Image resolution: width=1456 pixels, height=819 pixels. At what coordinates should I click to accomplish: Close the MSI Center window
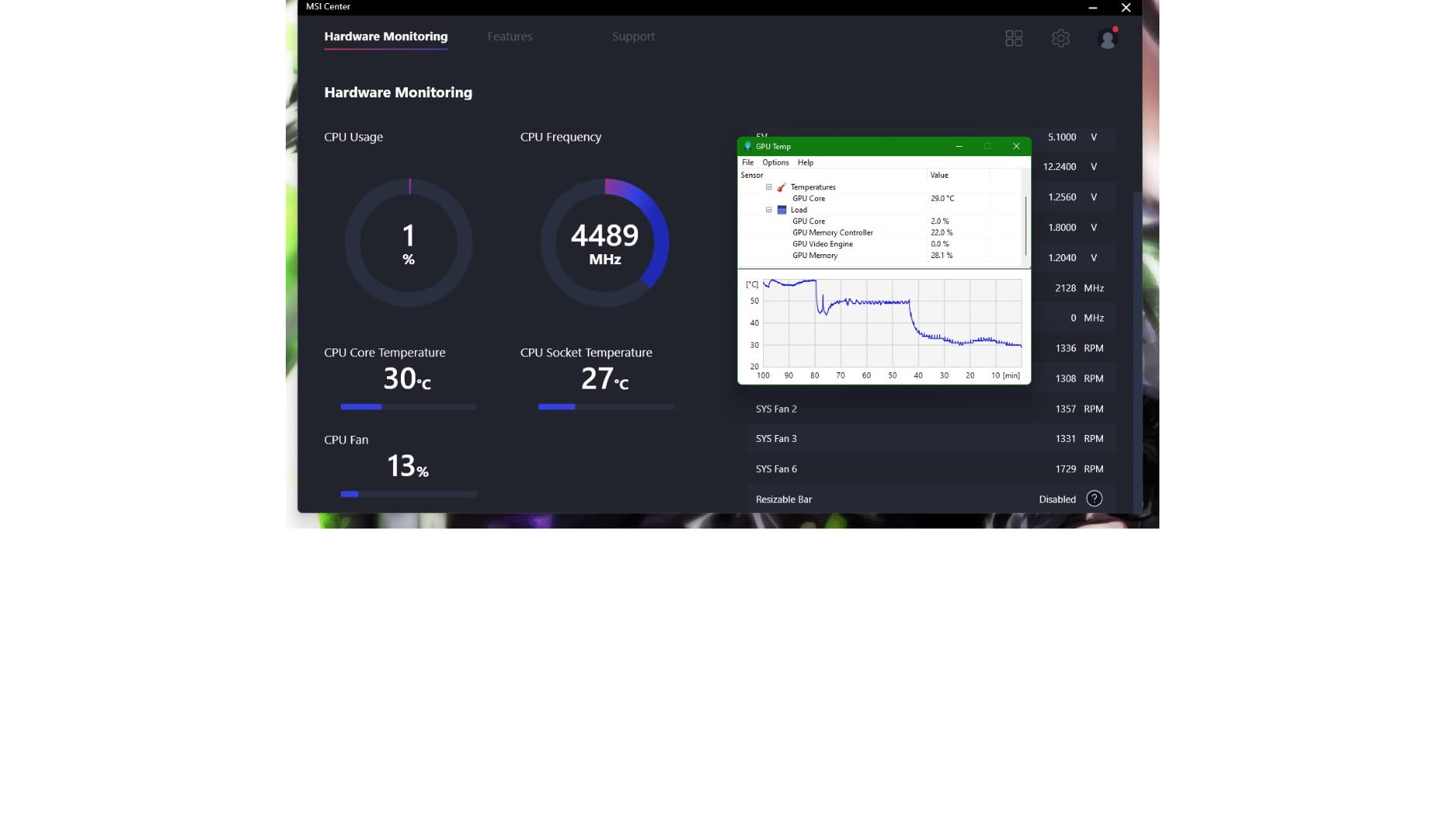tap(1125, 8)
